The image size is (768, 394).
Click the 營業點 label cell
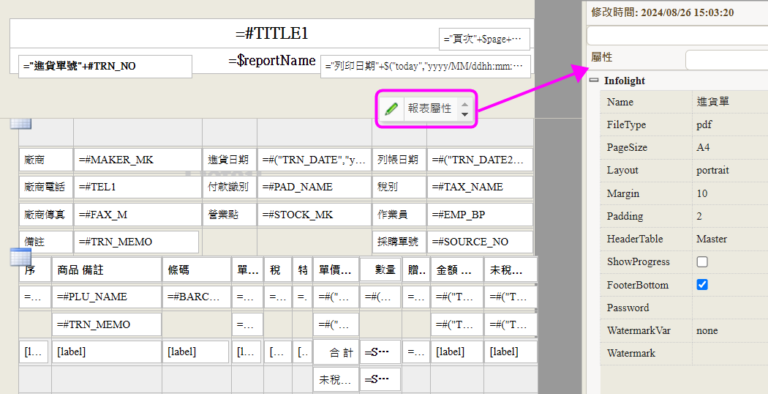coord(229,215)
